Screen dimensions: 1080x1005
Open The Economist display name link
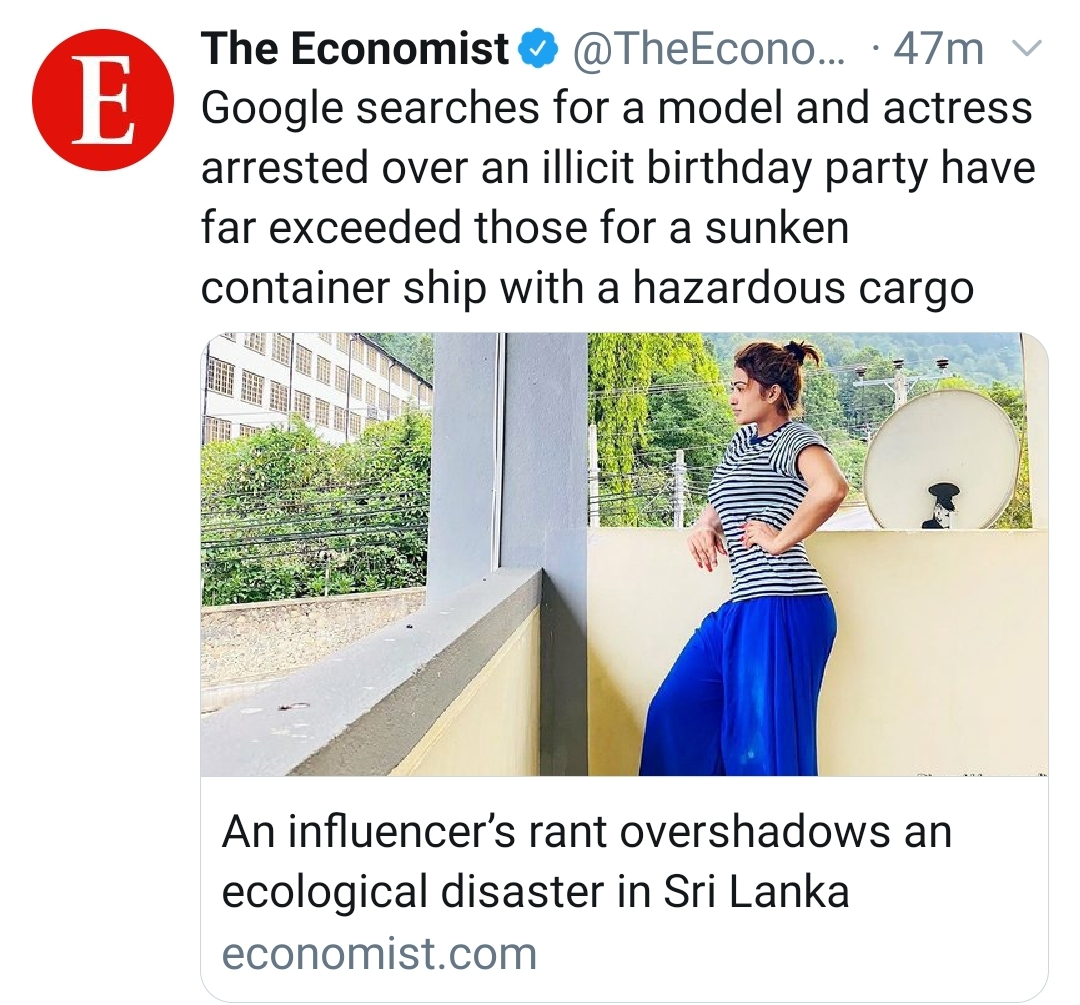click(355, 50)
